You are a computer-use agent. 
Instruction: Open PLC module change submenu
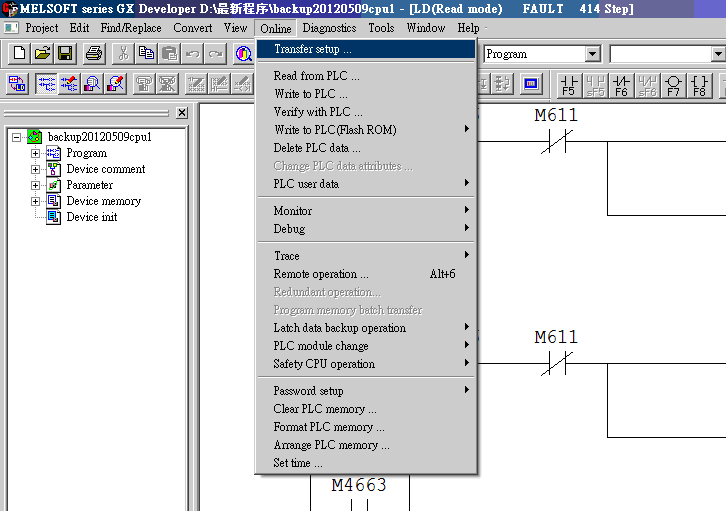(367, 346)
